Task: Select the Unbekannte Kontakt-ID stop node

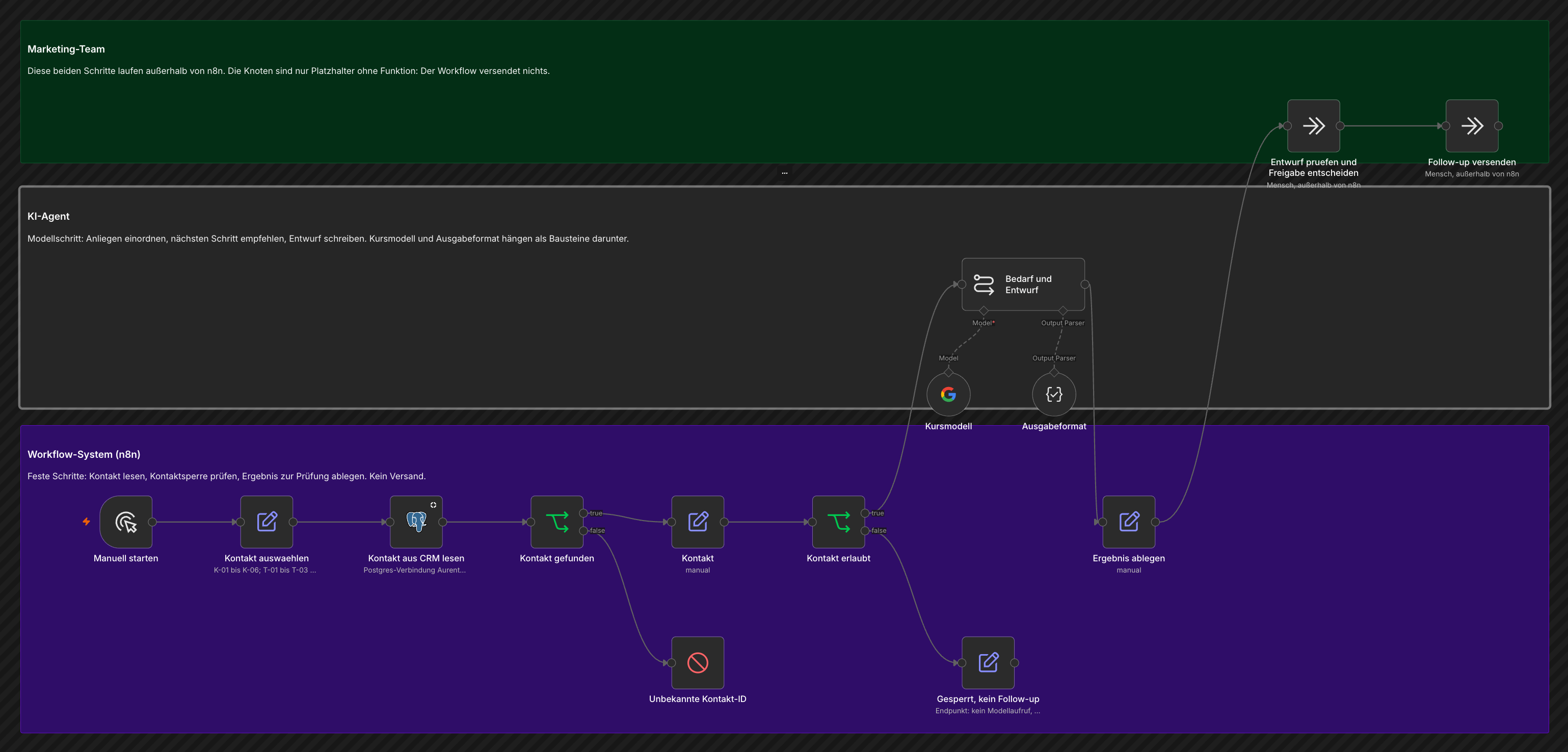Action: coord(698,662)
